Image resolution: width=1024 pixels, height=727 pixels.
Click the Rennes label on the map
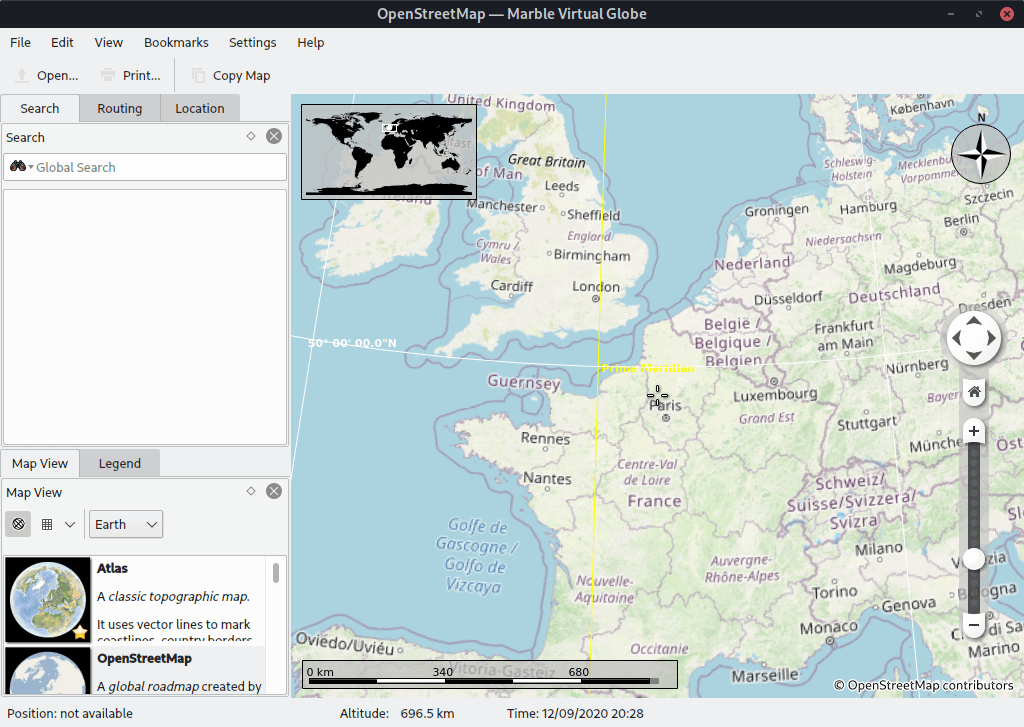pyautogui.click(x=545, y=438)
